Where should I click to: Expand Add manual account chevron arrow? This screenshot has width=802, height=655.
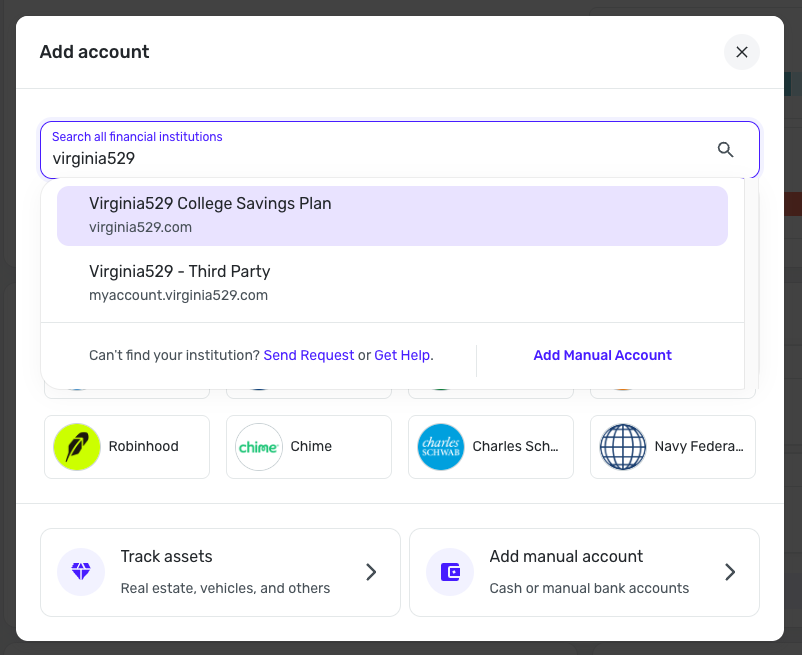click(x=730, y=572)
